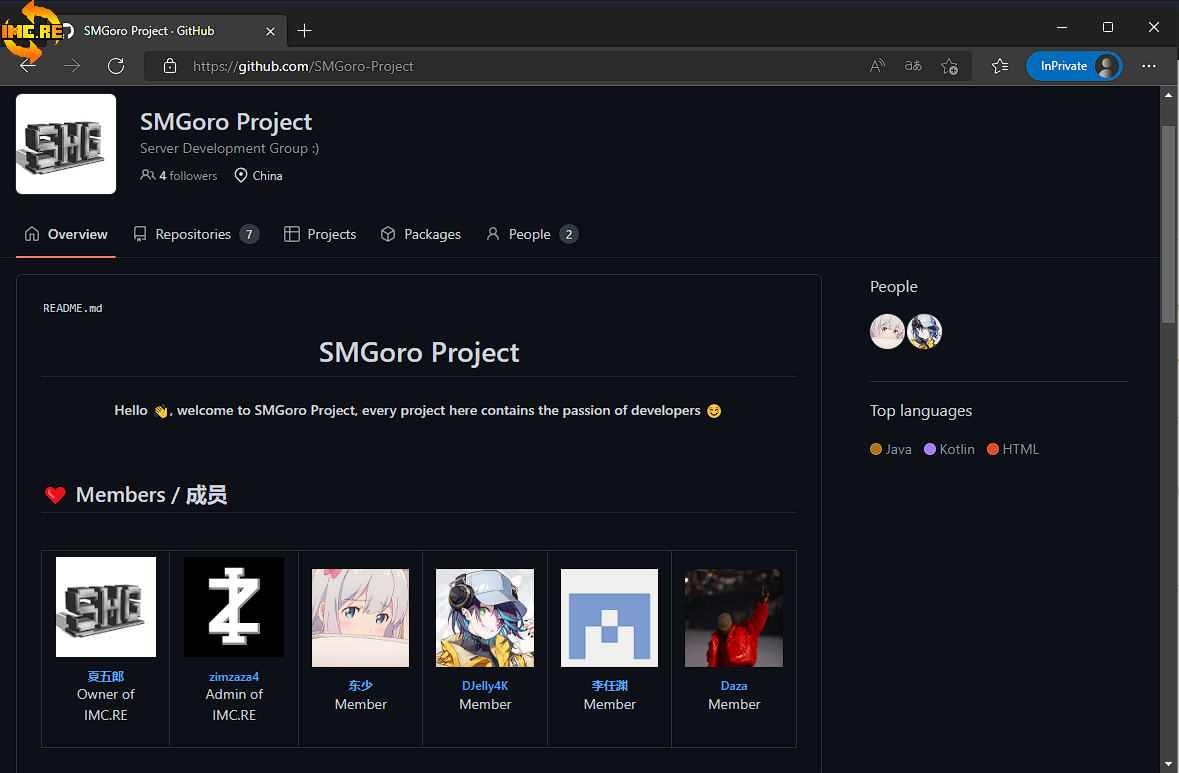Image resolution: width=1179 pixels, height=773 pixels.
Task: Open a new browser tab
Action: (305, 30)
